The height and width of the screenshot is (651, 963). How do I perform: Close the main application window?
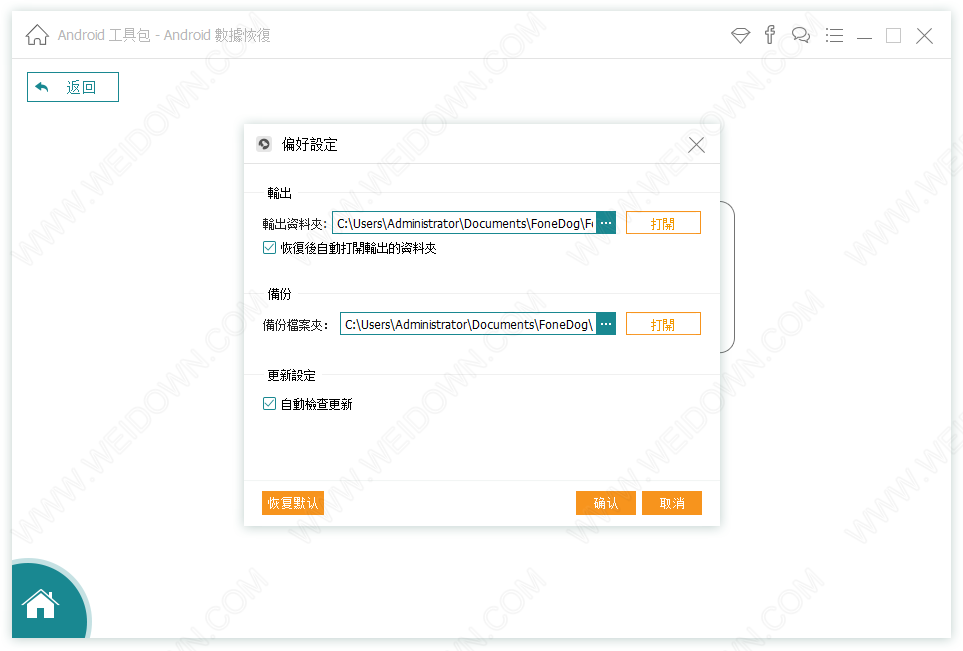(x=924, y=36)
